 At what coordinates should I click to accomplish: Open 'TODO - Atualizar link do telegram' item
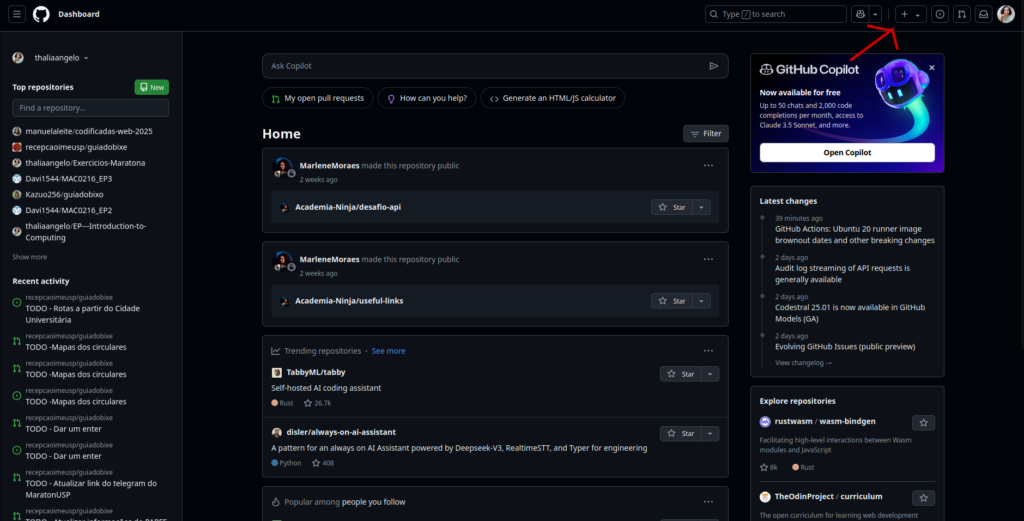click(91, 489)
